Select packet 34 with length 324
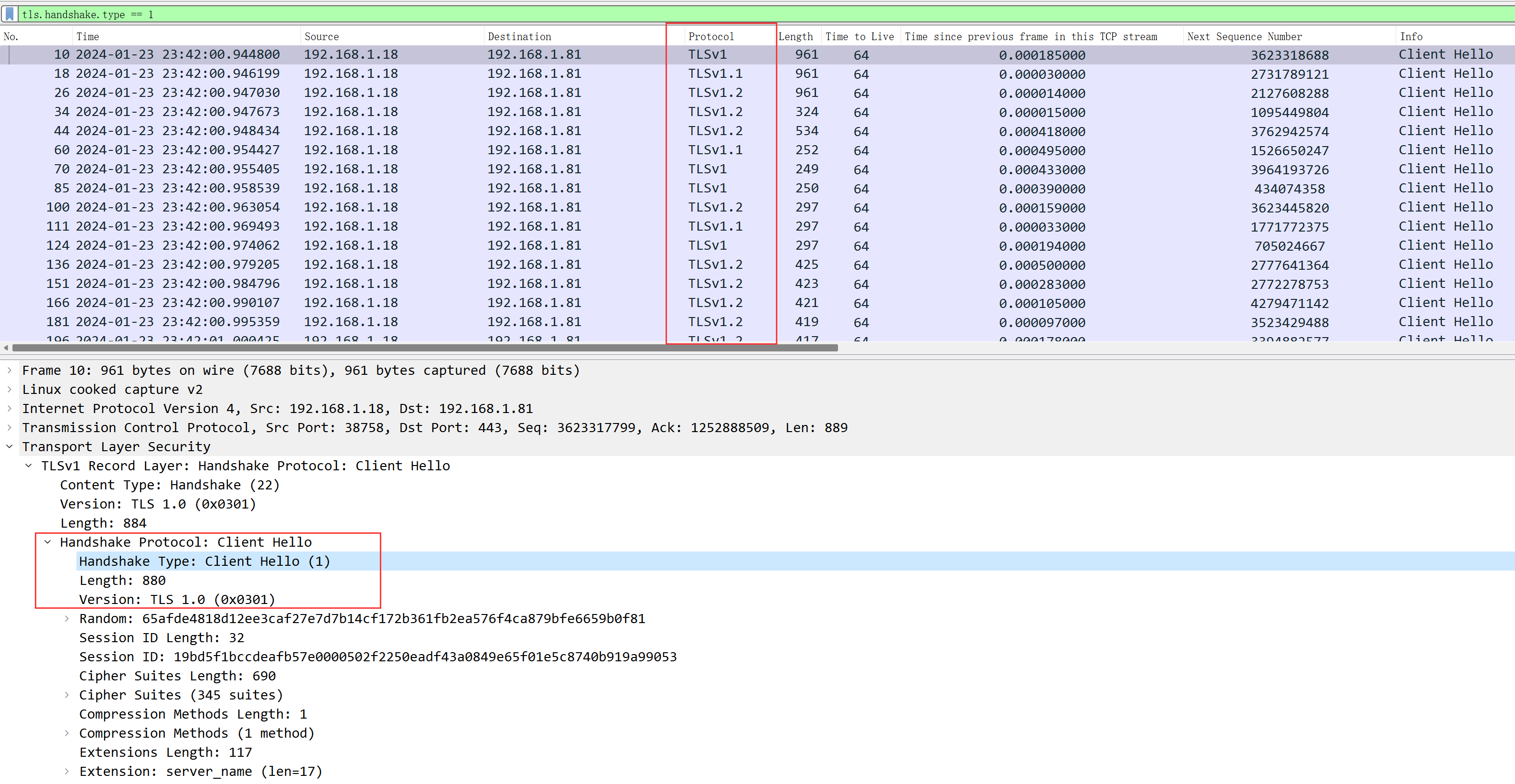 (x=758, y=112)
